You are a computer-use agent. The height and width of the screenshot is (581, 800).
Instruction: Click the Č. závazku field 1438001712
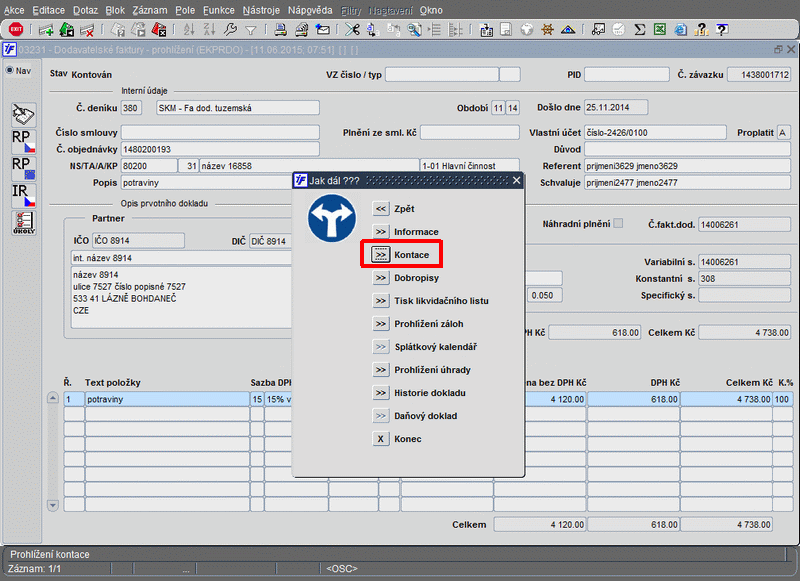pyautogui.click(x=759, y=74)
